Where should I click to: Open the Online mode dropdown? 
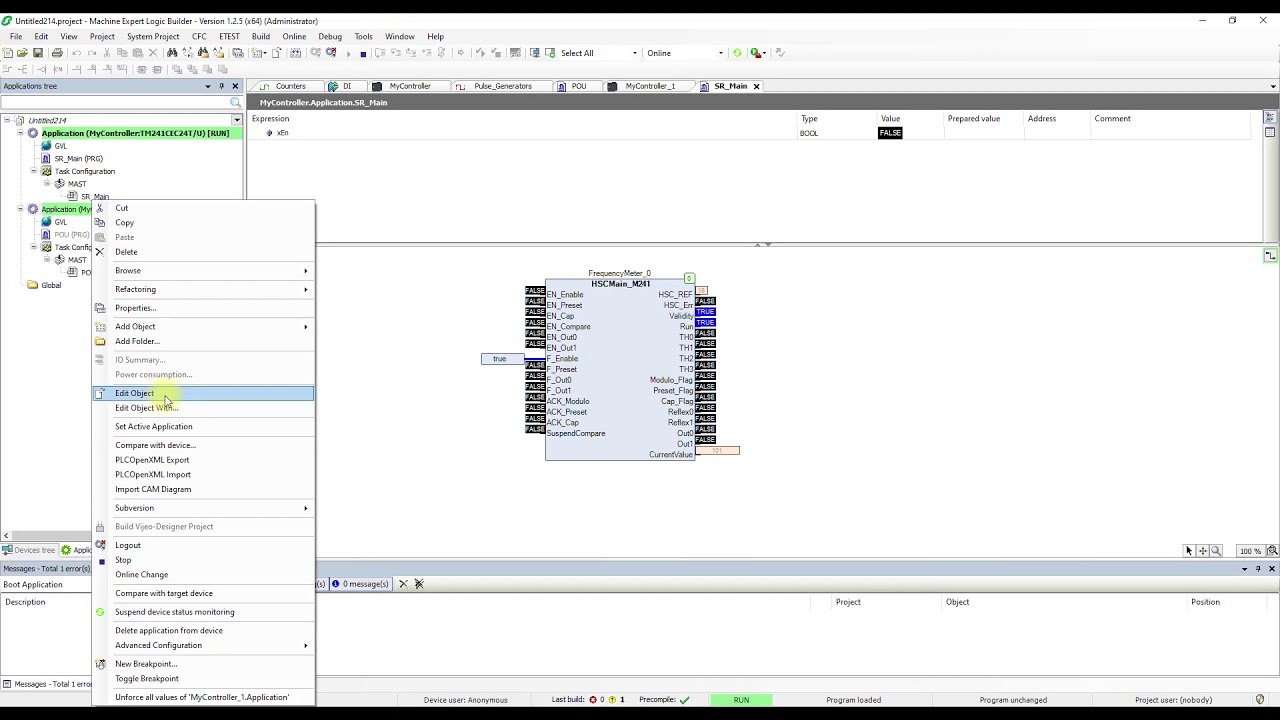point(721,53)
